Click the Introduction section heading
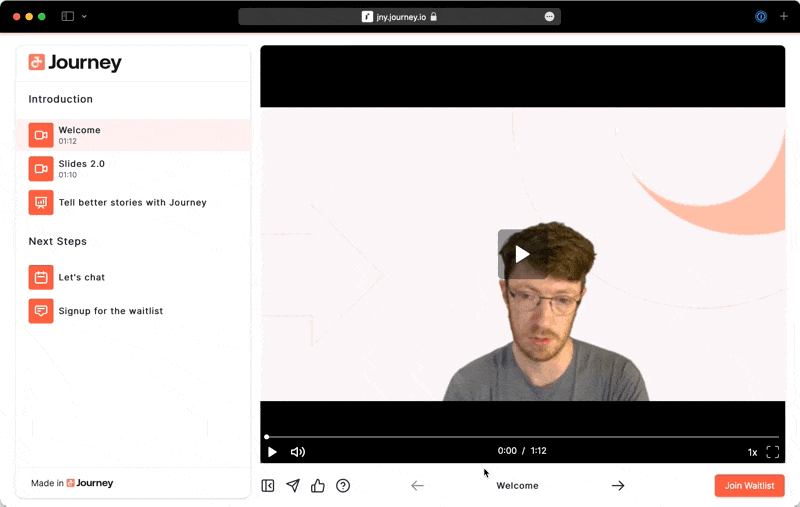Screen dimensions: 800x507 [x=61, y=99]
